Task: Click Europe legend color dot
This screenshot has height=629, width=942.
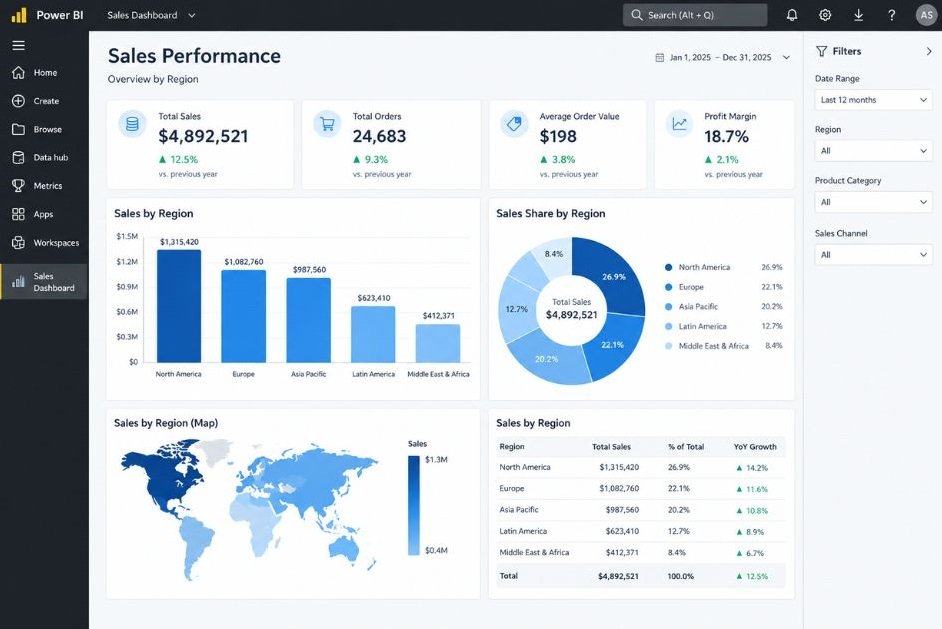Action: [669, 287]
